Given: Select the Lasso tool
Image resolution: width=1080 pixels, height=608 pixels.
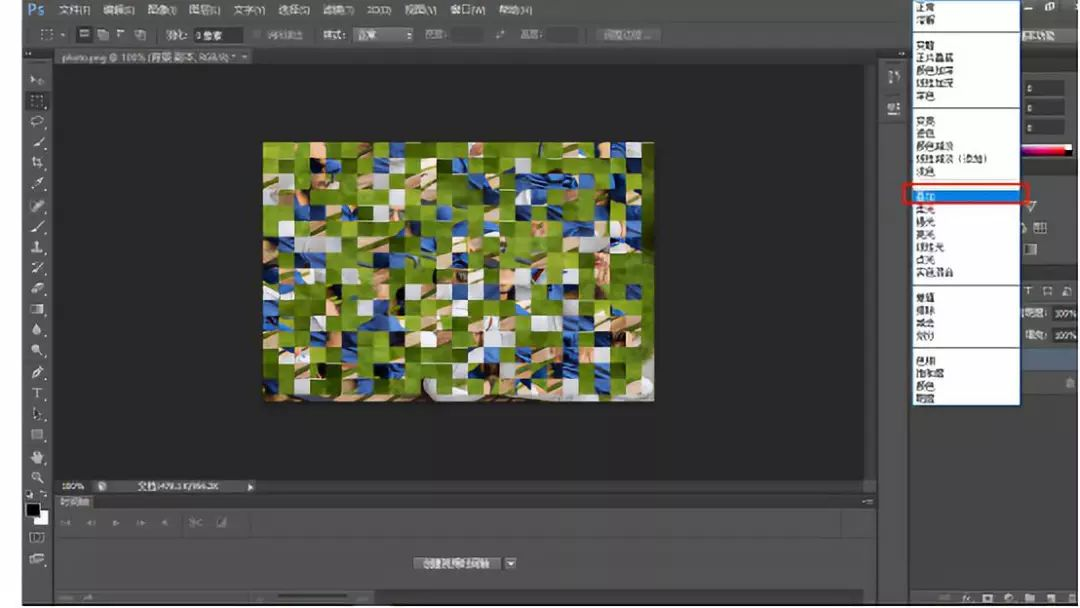Looking at the screenshot, I should click(37, 122).
